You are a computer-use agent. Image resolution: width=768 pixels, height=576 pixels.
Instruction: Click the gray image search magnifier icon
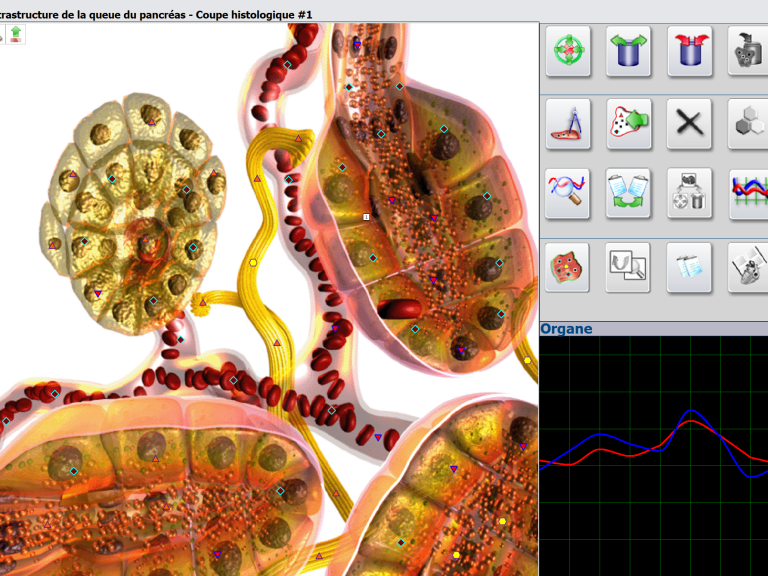(628, 267)
